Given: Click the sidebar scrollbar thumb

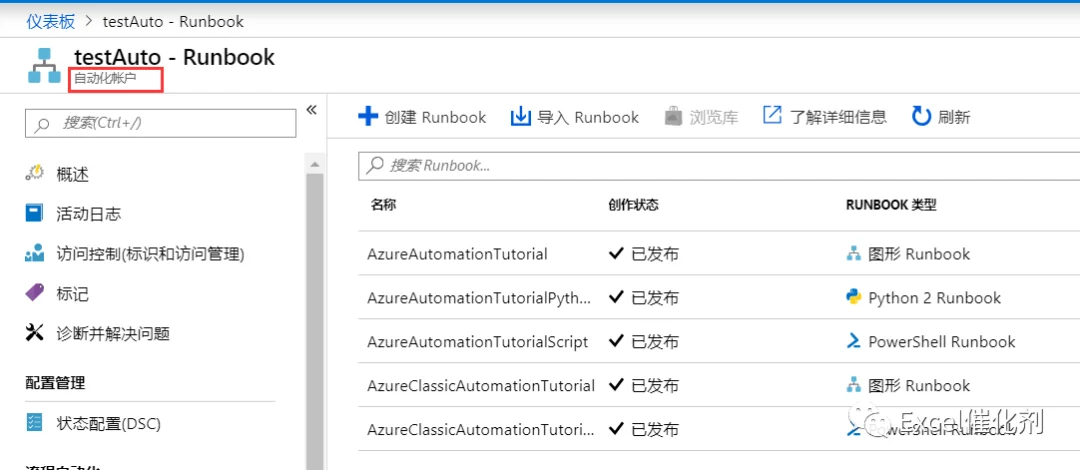Looking at the screenshot, I should 314,321.
